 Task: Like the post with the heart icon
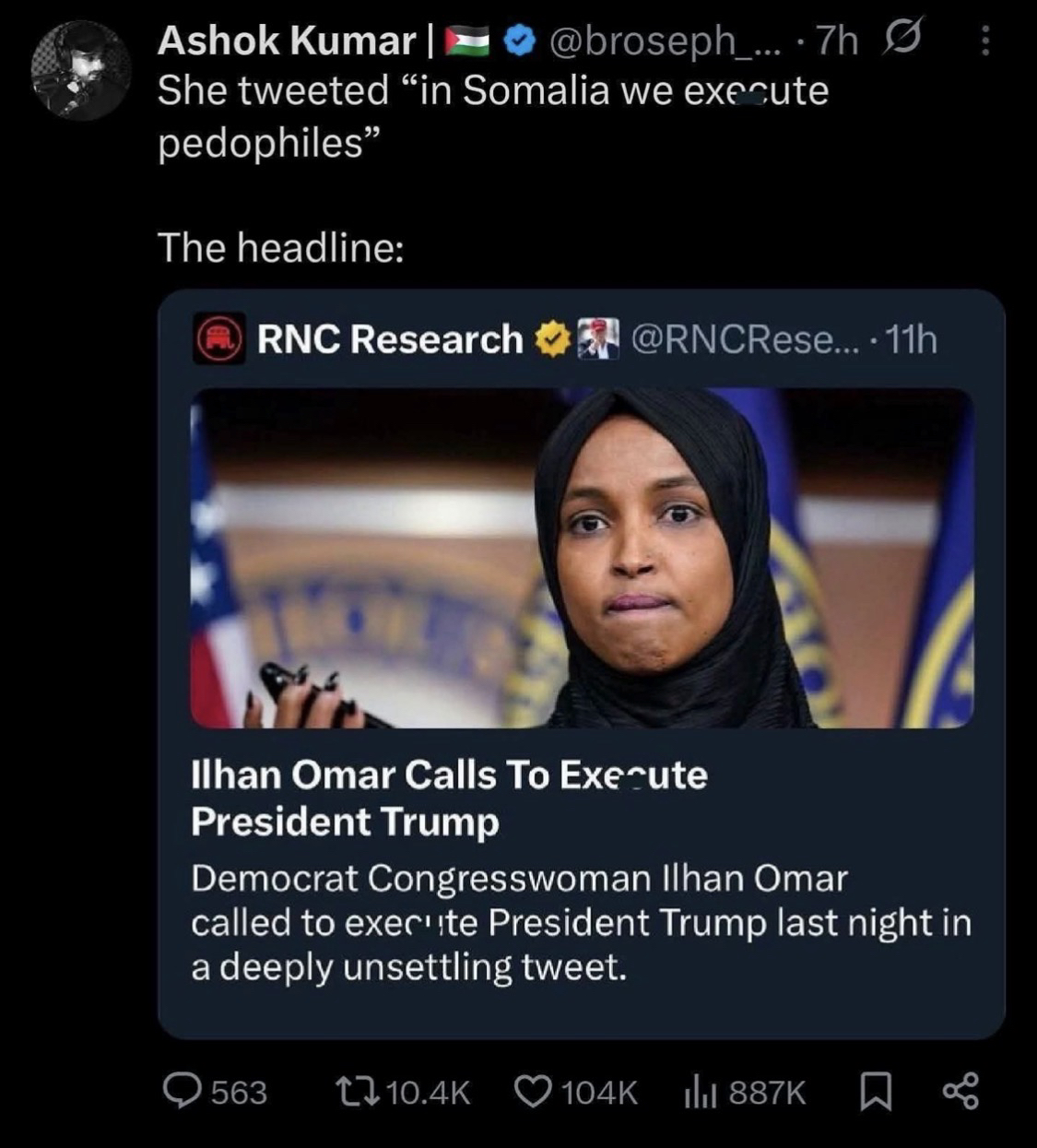(532, 1092)
